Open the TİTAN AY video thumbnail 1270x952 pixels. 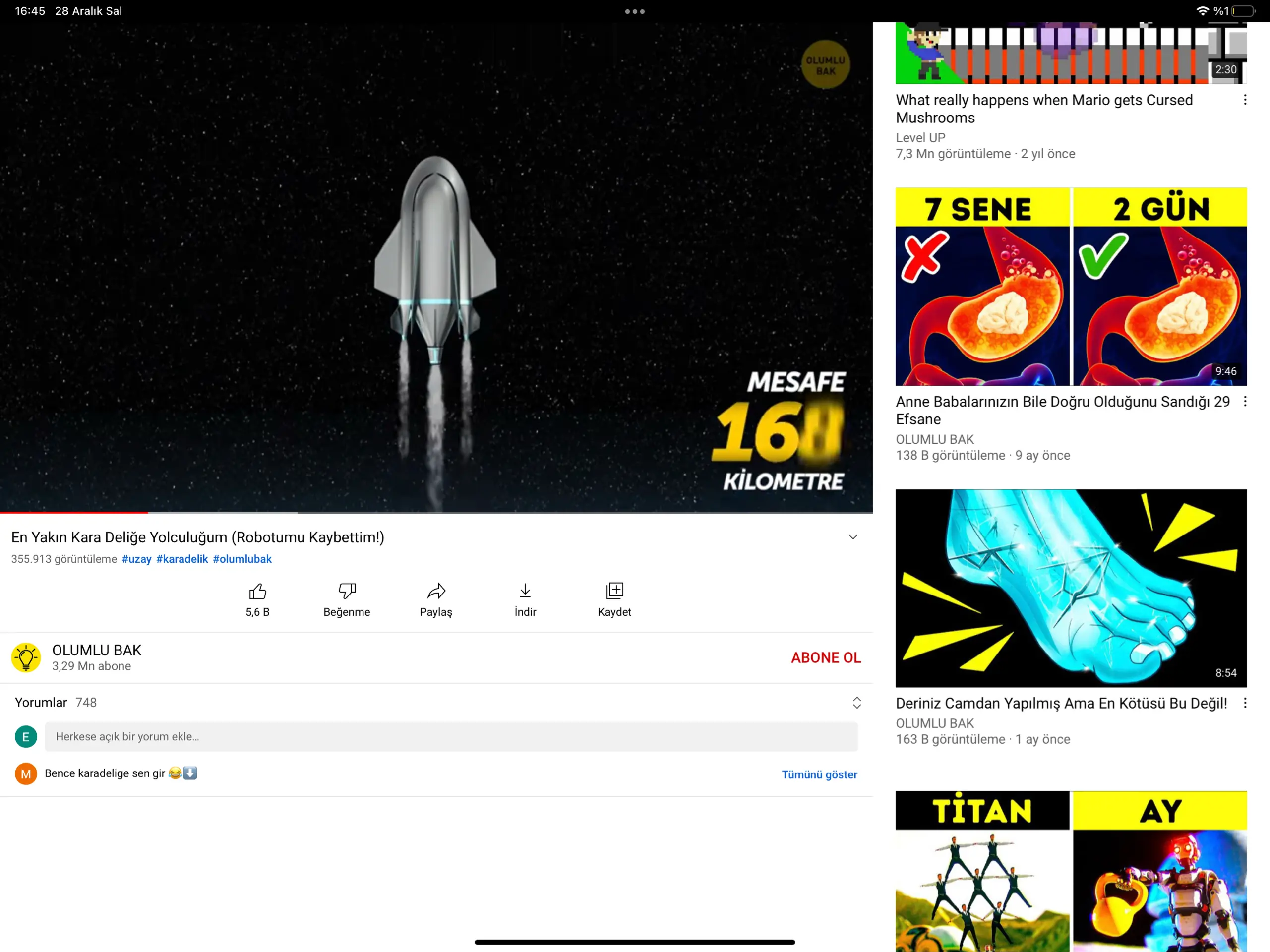pyautogui.click(x=1071, y=871)
